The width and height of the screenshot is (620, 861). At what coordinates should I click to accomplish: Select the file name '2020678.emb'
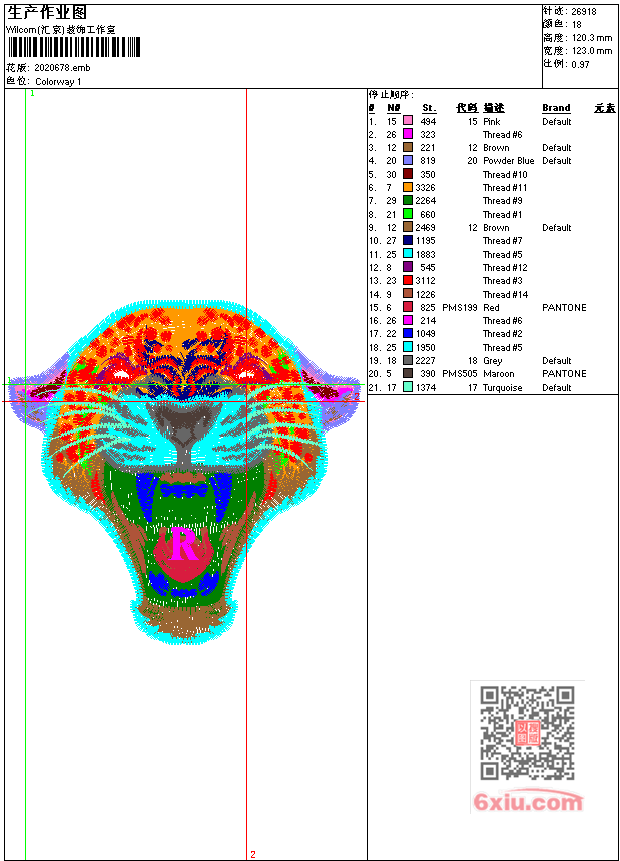pos(62,68)
